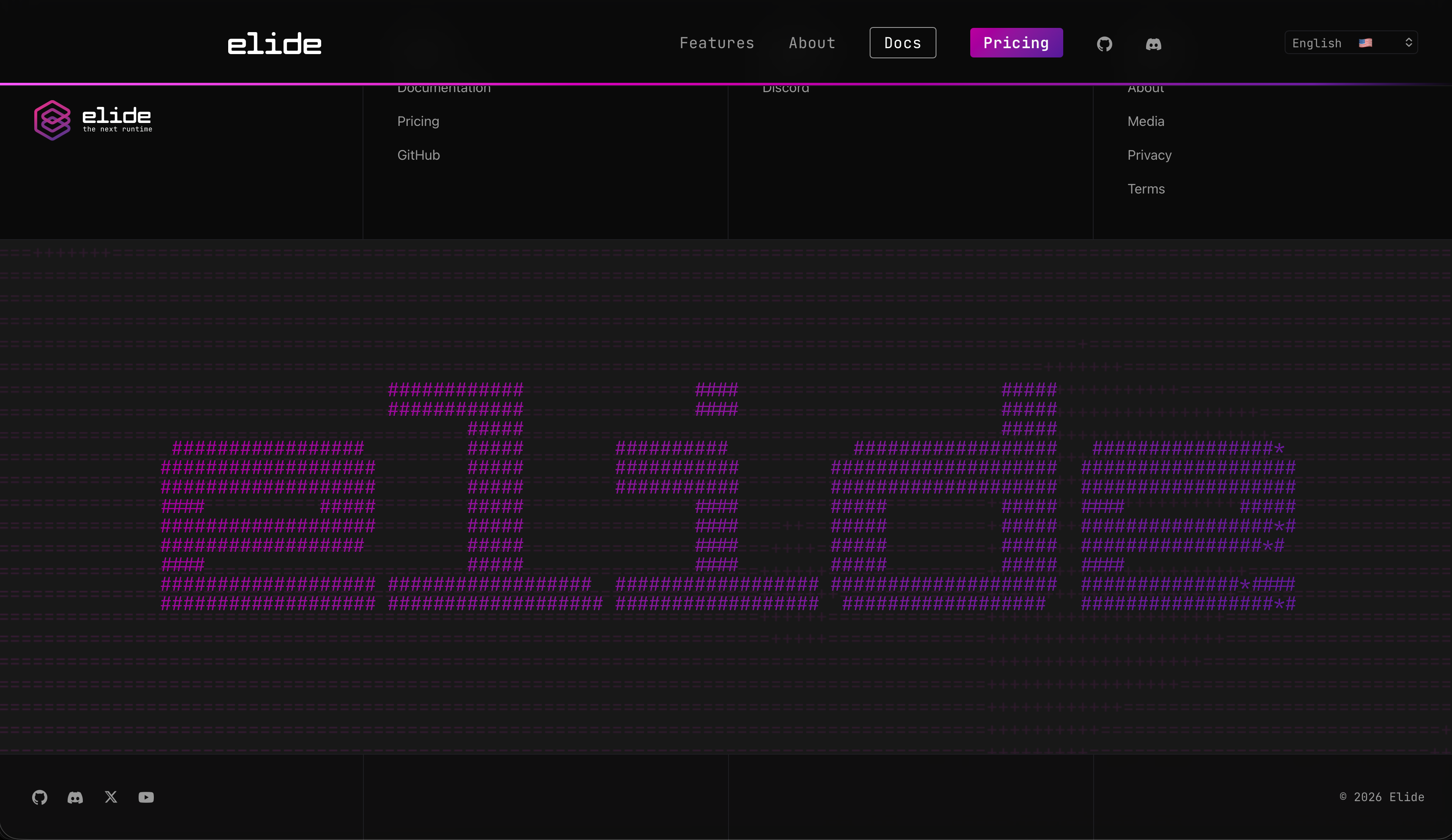The width and height of the screenshot is (1452, 840).
Task: Open the Discord icon in the bottom bar
Action: point(75,797)
